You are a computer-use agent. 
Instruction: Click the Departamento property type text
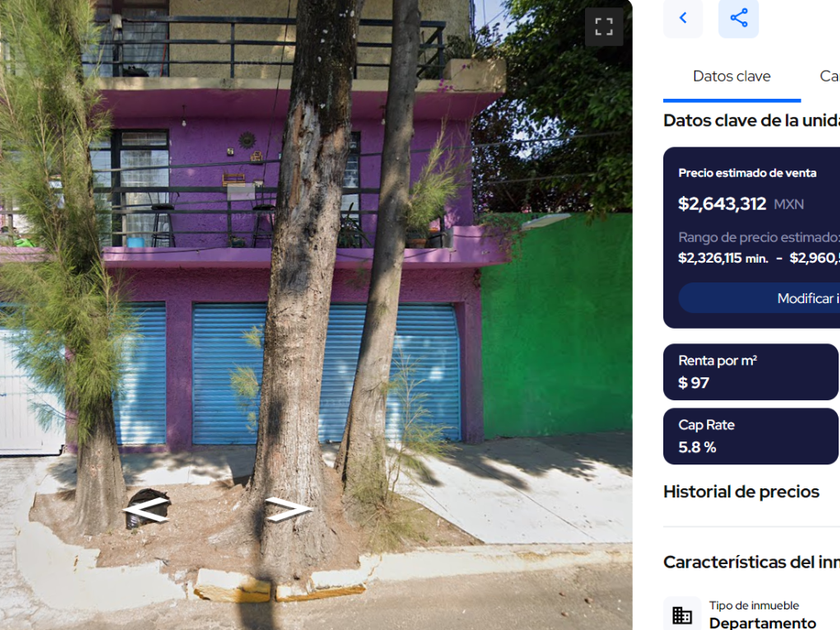point(763,622)
